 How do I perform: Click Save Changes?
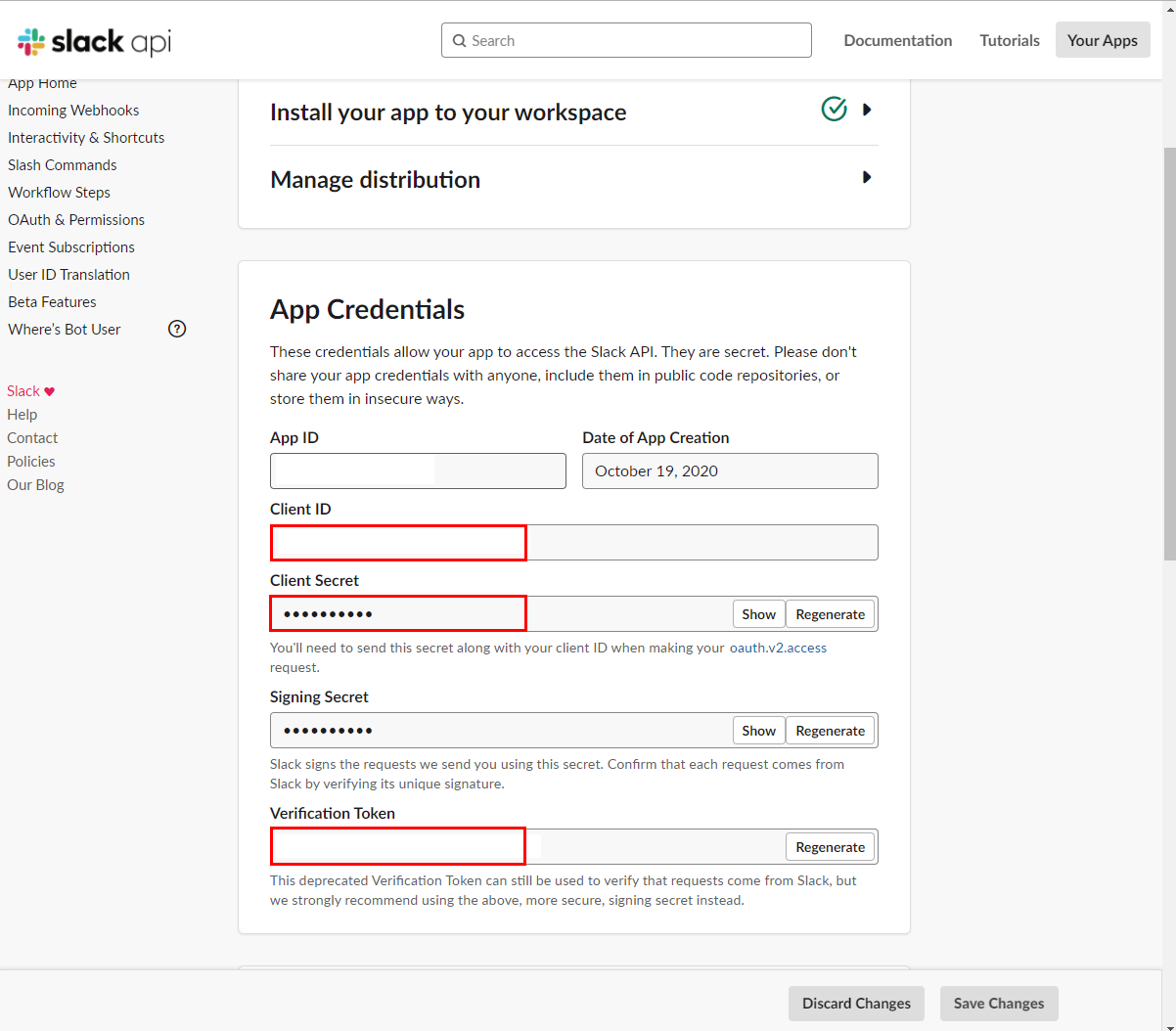[999, 1004]
